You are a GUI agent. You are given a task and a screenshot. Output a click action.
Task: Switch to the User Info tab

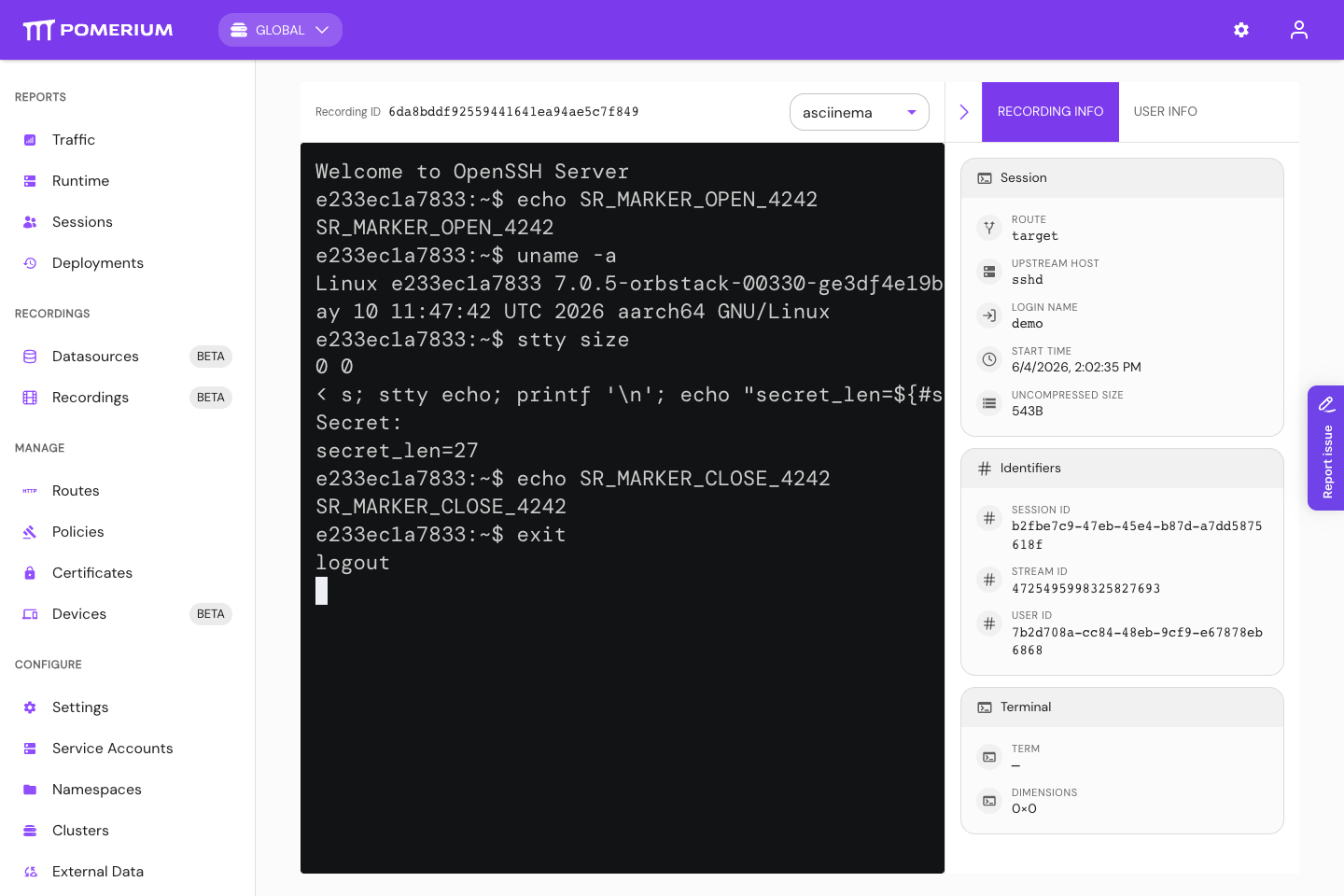click(x=1165, y=112)
